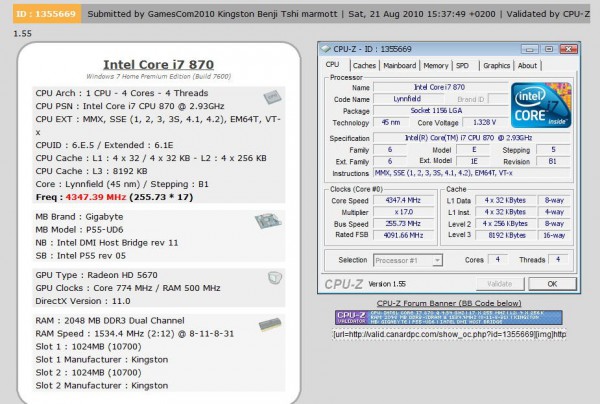This screenshot has width=600, height=404.
Task: Click the grayed Validate button
Action: (x=500, y=284)
